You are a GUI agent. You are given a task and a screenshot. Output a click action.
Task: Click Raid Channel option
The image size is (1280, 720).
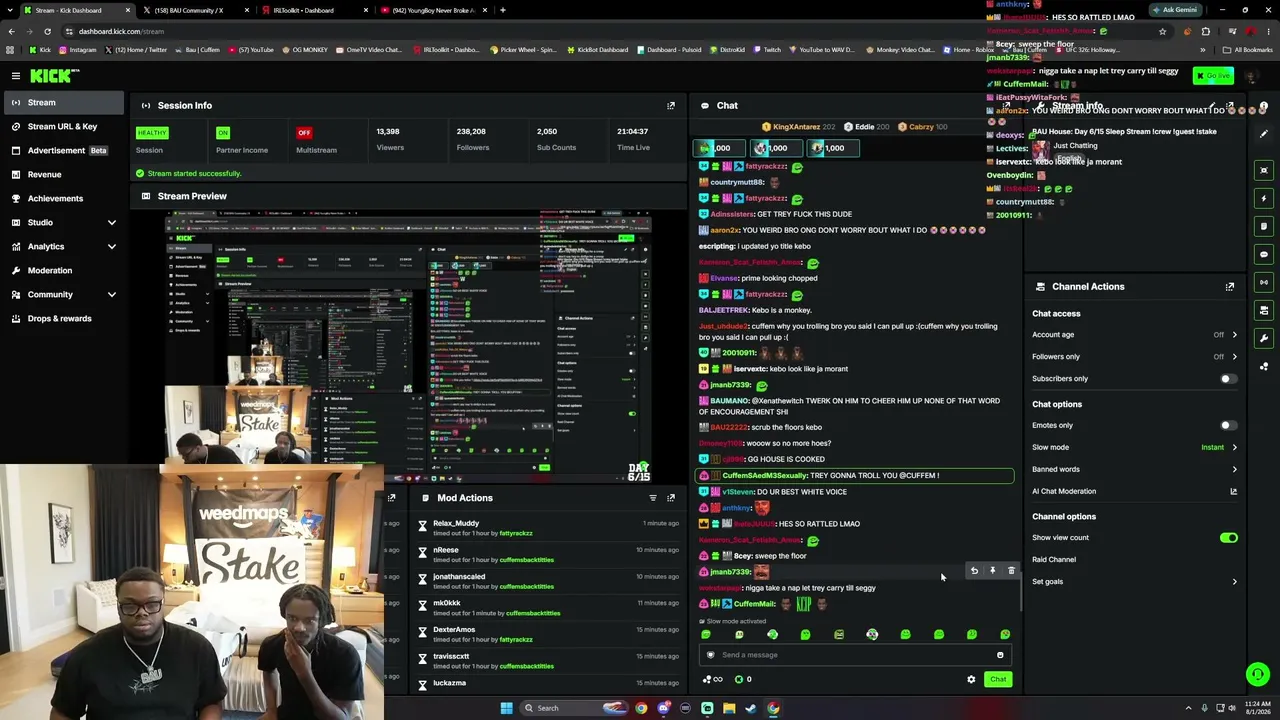[x=1054, y=560]
